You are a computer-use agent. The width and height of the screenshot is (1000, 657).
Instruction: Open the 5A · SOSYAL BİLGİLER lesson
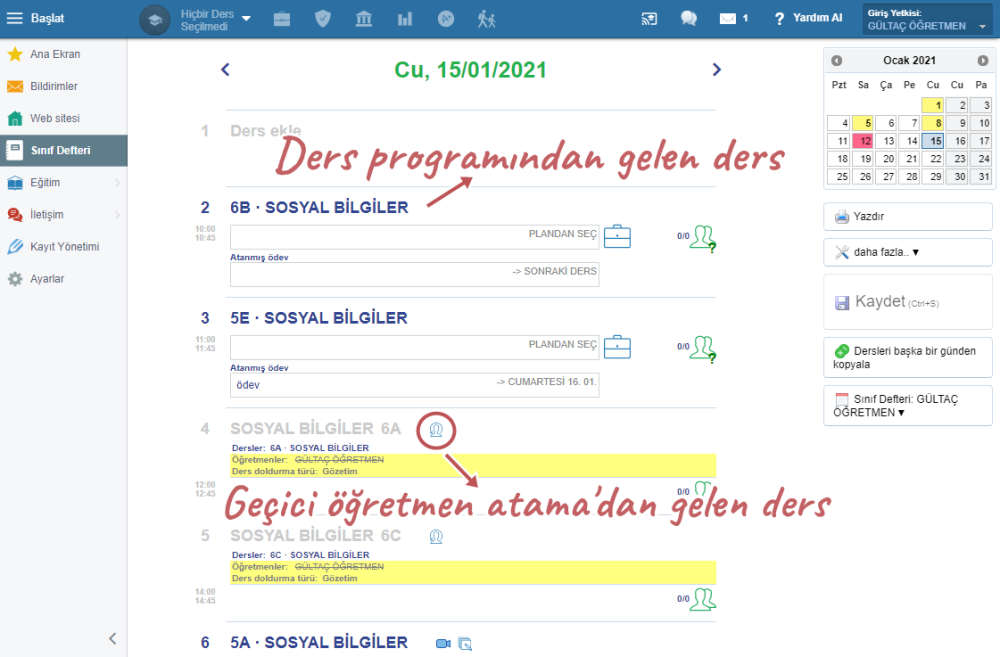pyautogui.click(x=319, y=642)
